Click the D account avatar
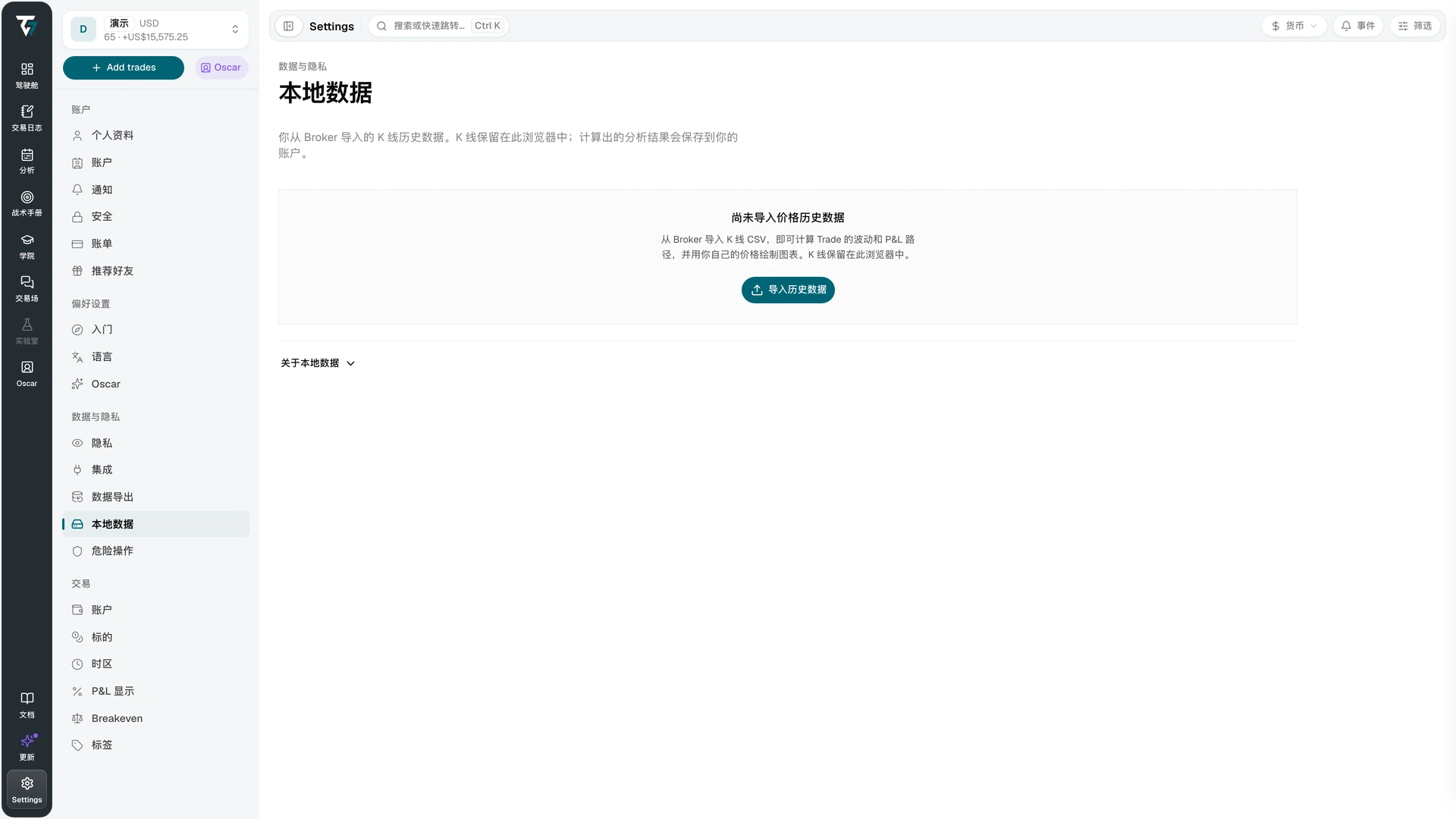Viewport: 1456px width, 819px height. pyautogui.click(x=83, y=30)
